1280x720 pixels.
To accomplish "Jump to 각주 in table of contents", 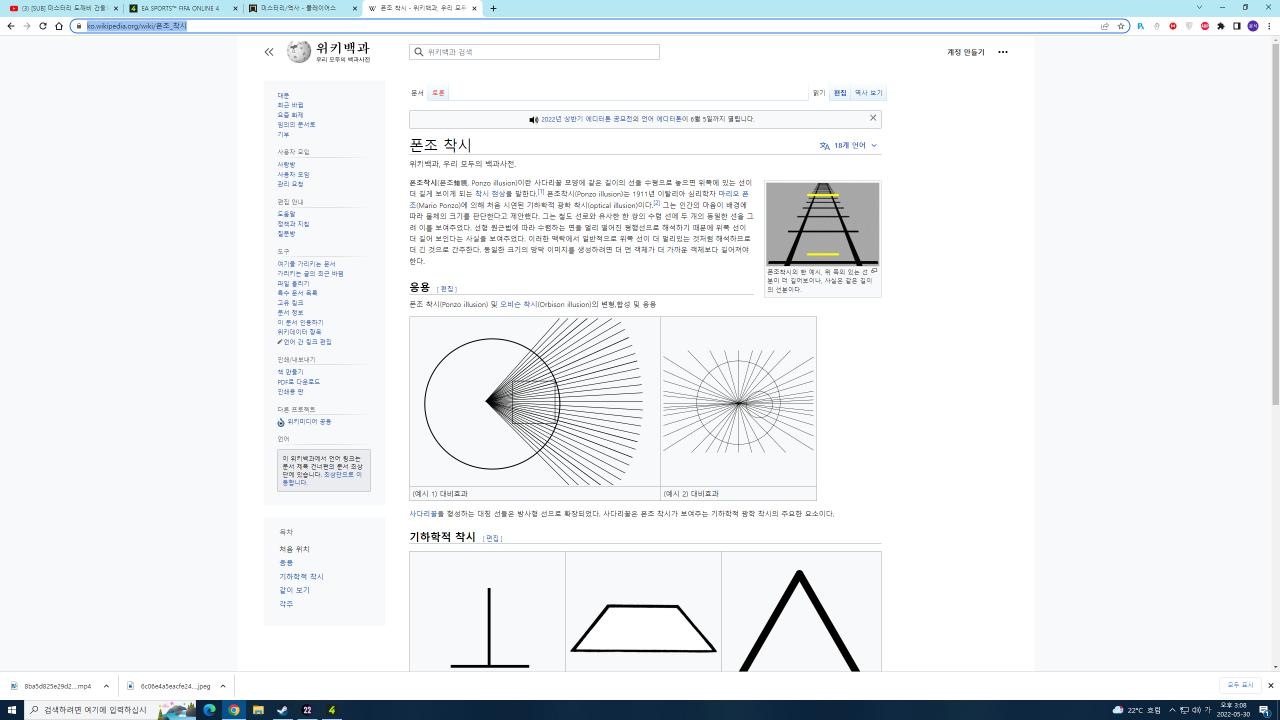I will point(286,604).
